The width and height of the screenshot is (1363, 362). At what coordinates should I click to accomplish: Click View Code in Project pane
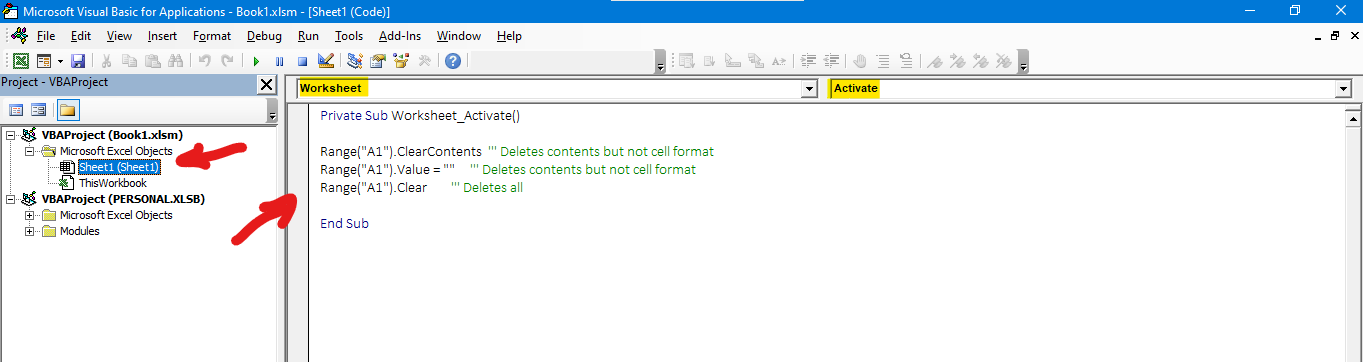click(x=16, y=110)
